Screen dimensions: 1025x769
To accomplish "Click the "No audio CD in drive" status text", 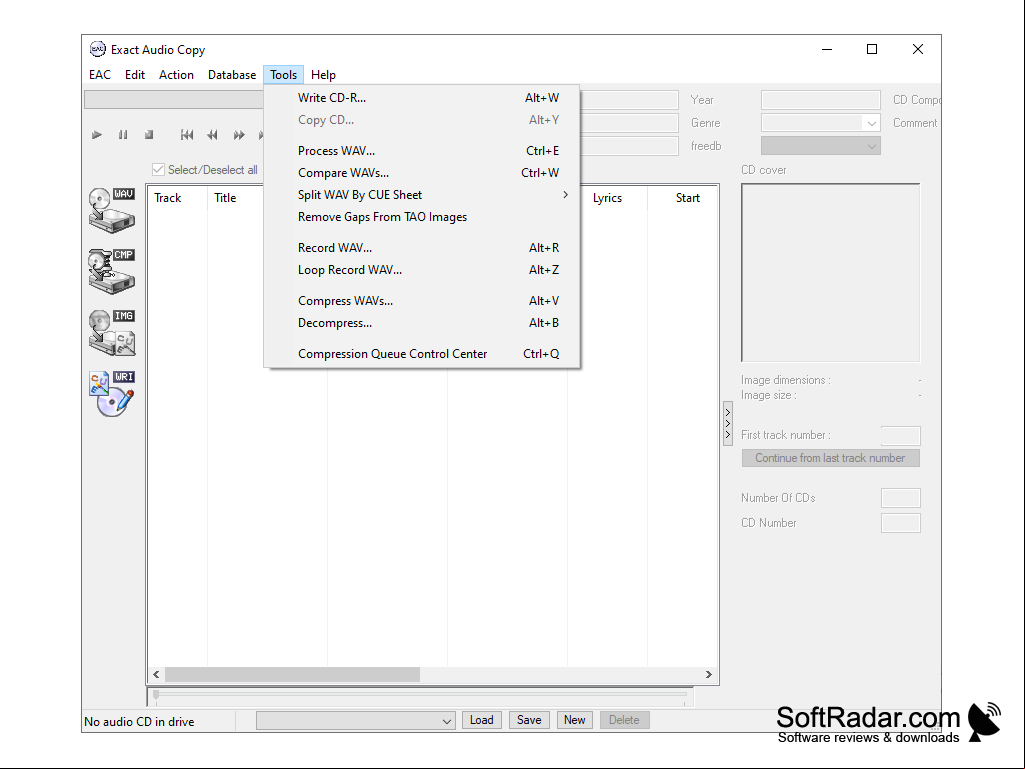I will 139,722.
